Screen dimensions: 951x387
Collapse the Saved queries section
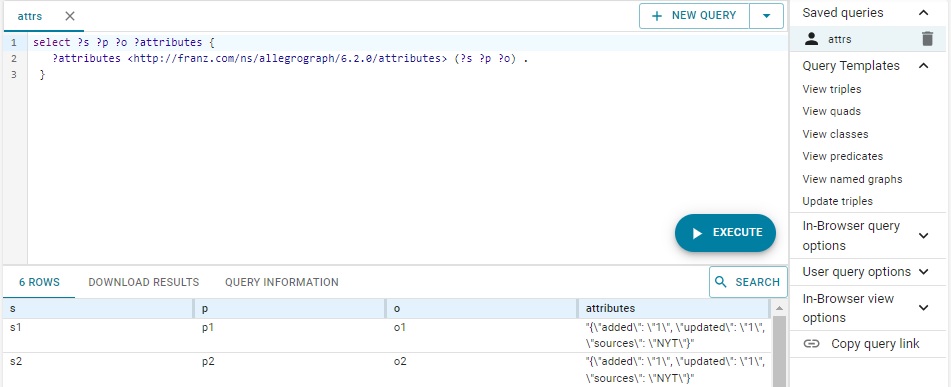[x=923, y=13]
